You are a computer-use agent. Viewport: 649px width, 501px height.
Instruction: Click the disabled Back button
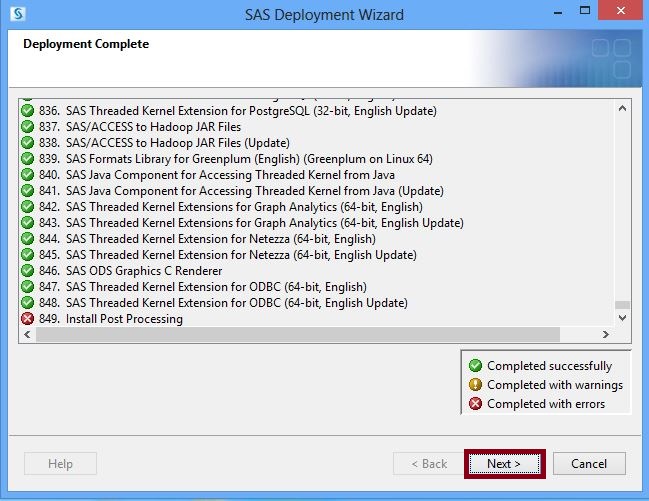[x=429, y=464]
